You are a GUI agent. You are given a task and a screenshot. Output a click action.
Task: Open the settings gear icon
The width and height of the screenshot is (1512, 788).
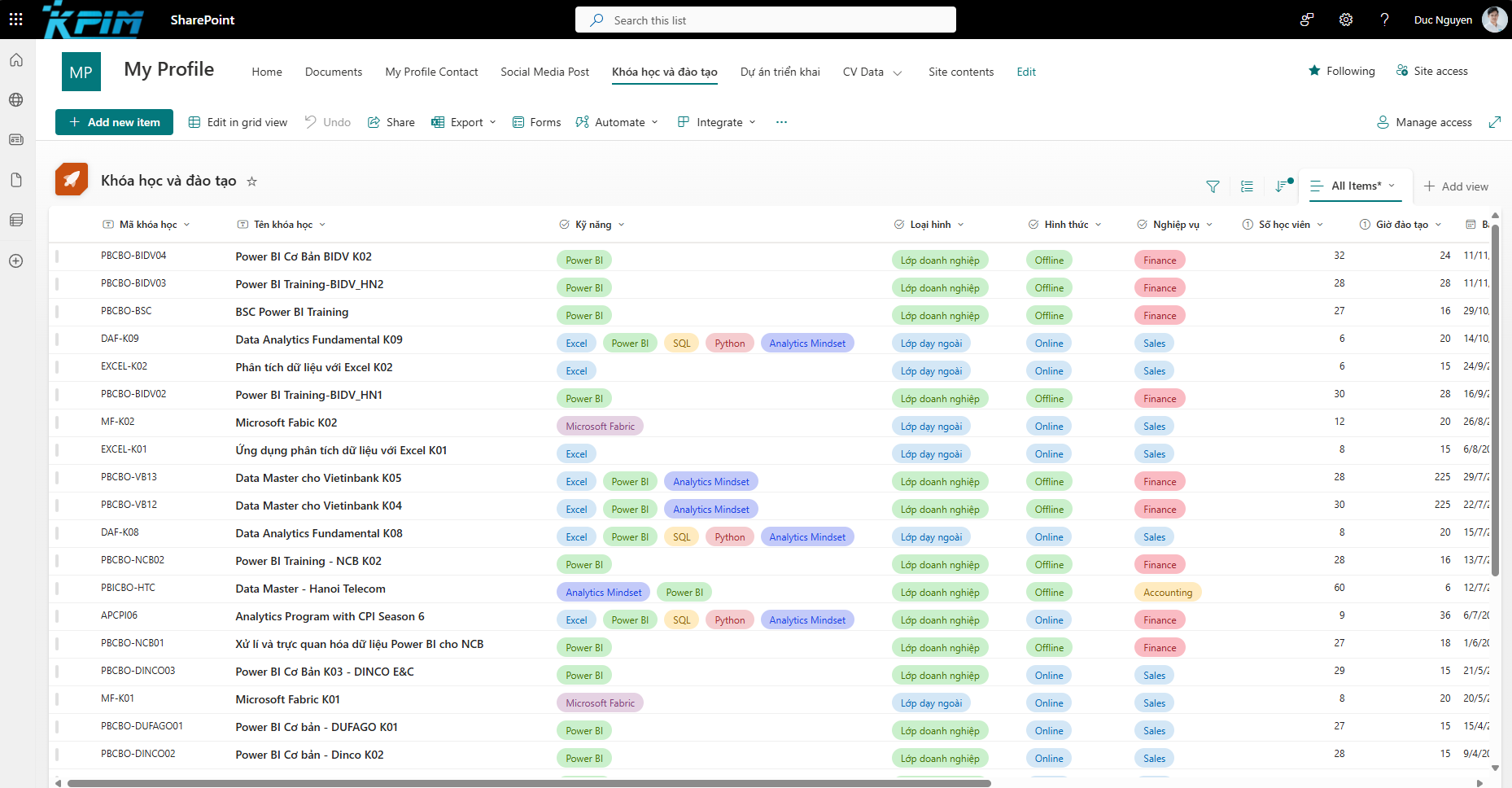(x=1346, y=20)
